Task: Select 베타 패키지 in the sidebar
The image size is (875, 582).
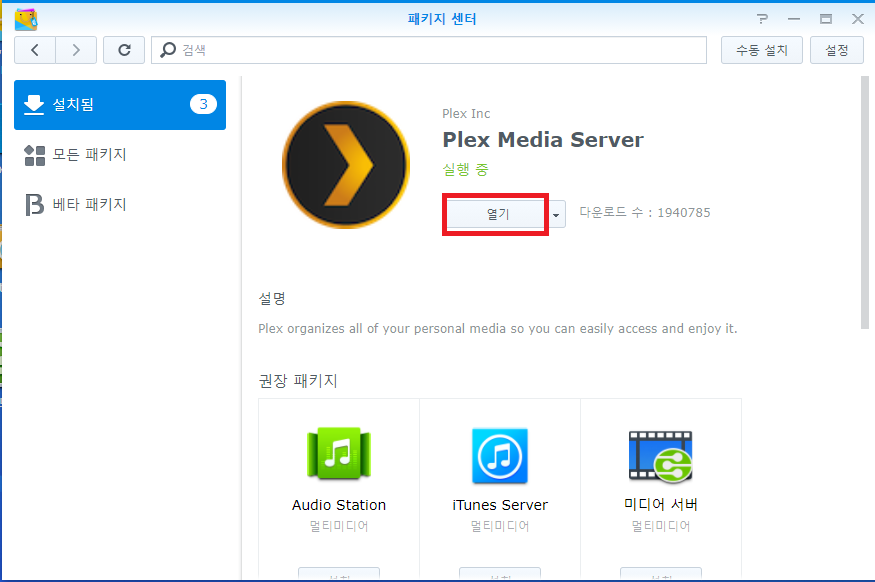Action: [120, 204]
